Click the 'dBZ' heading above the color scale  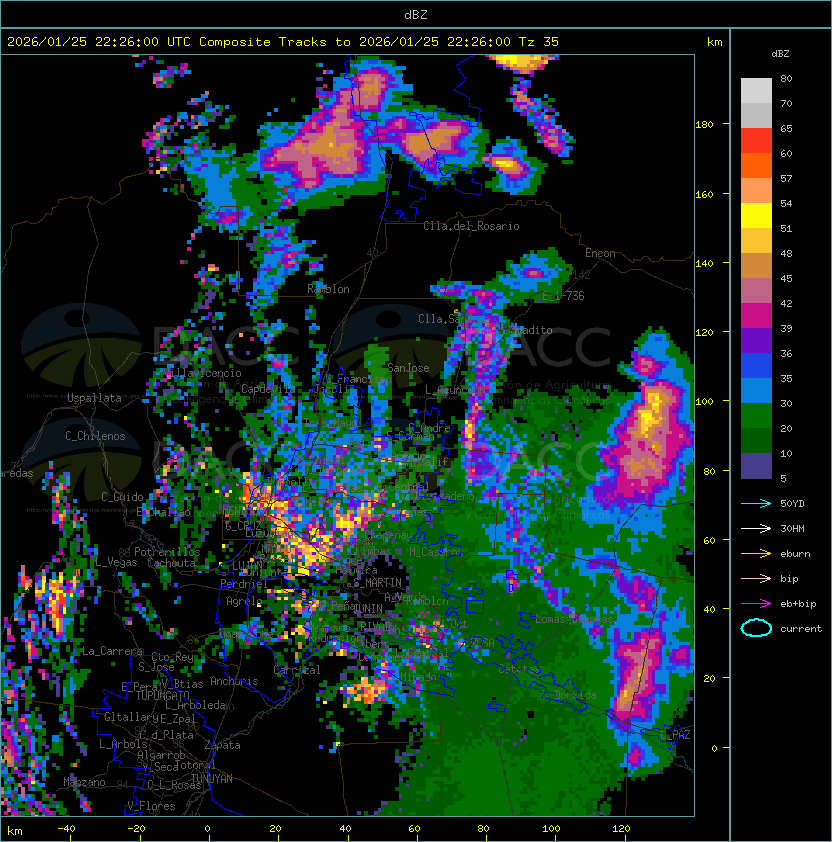tap(780, 54)
